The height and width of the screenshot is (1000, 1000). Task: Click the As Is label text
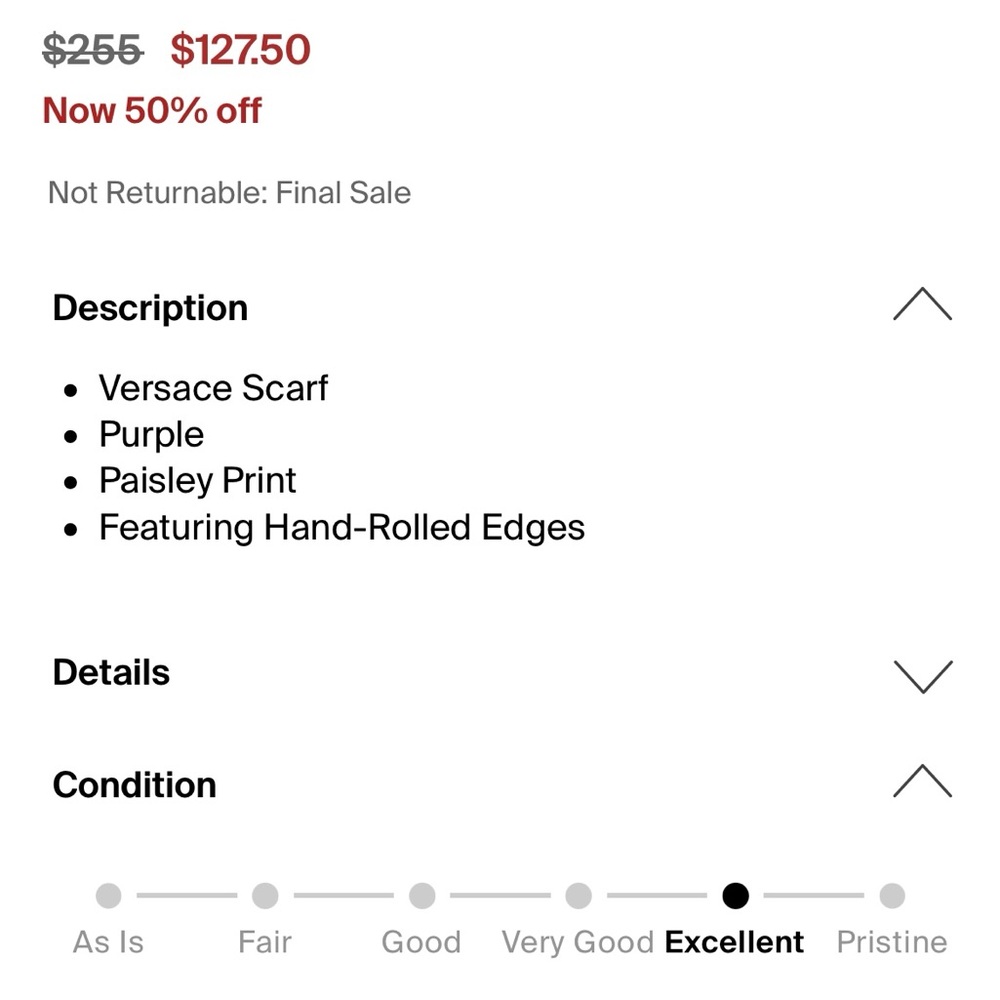[108, 942]
